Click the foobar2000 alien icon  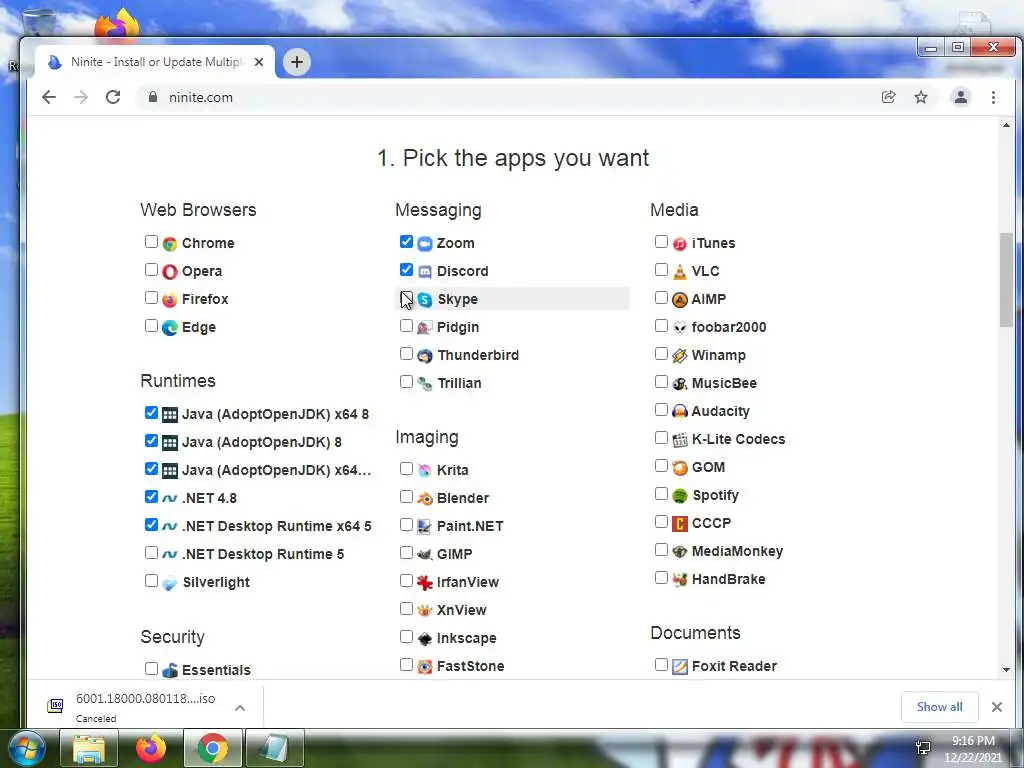[680, 328]
